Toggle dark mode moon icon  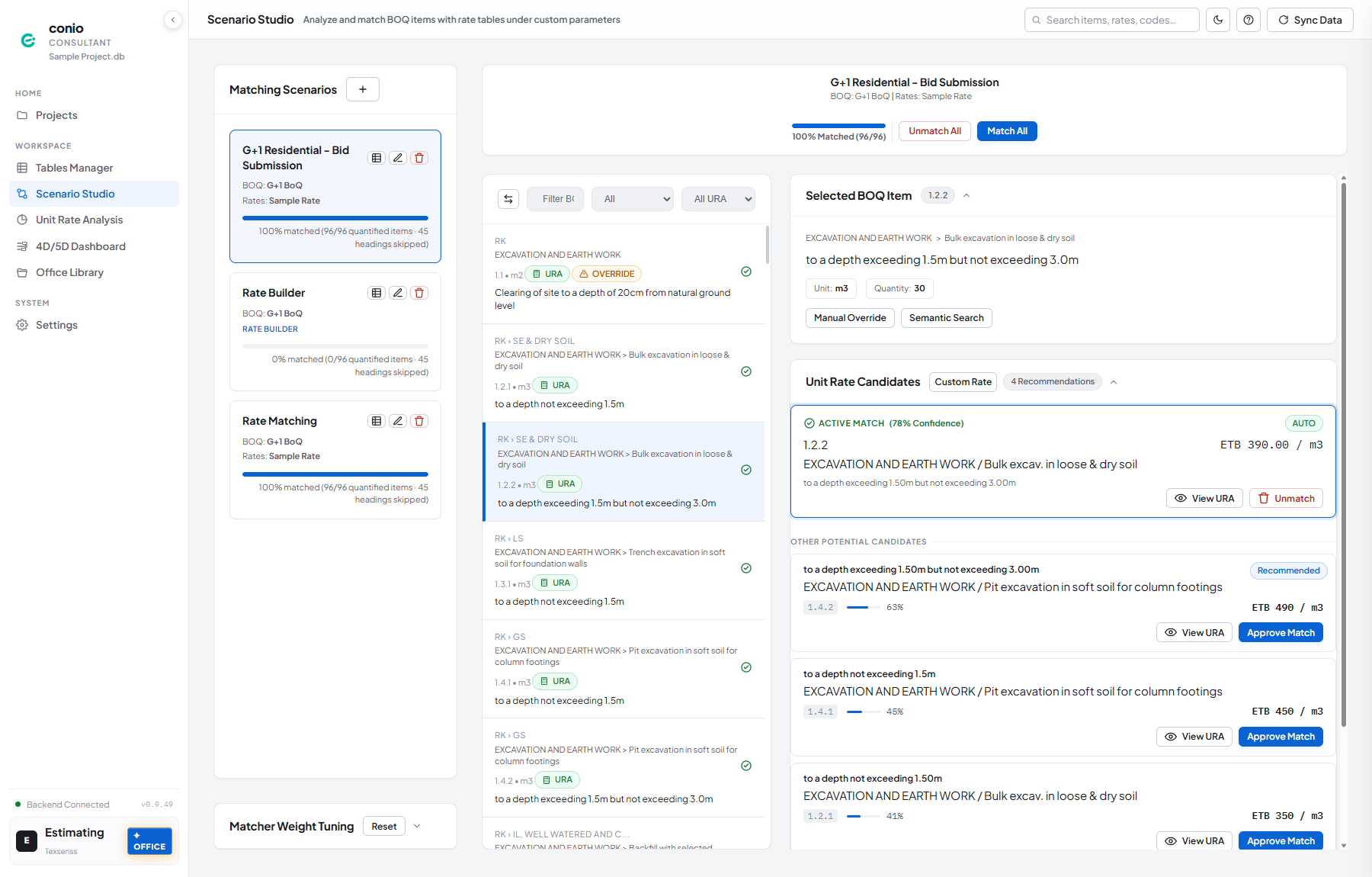point(1218,20)
